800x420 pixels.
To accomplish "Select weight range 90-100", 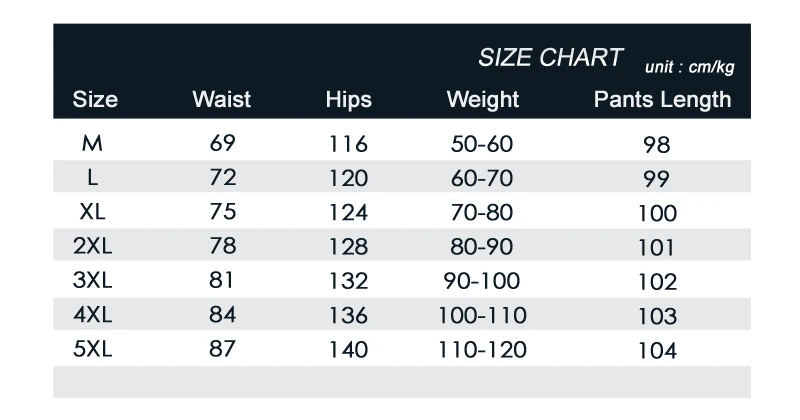I will (482, 281).
